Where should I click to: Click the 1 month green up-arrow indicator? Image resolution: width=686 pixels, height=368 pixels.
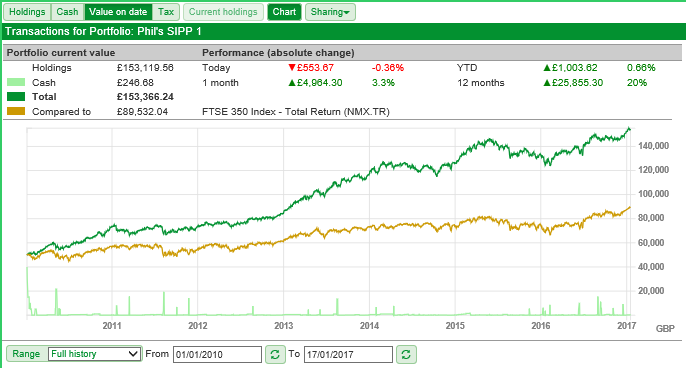[292, 83]
